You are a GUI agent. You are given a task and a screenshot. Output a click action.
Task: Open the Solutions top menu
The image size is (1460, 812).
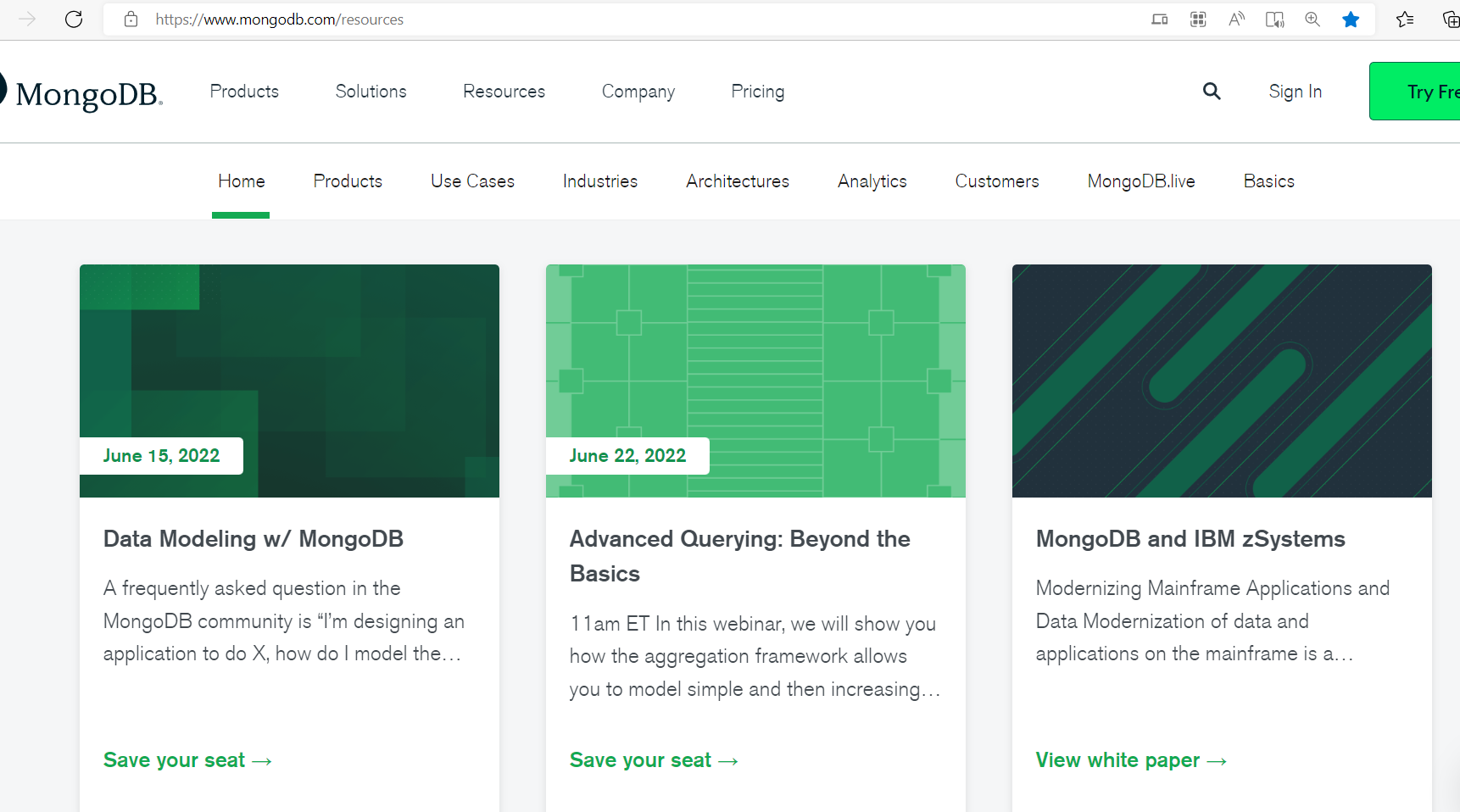pos(371,91)
